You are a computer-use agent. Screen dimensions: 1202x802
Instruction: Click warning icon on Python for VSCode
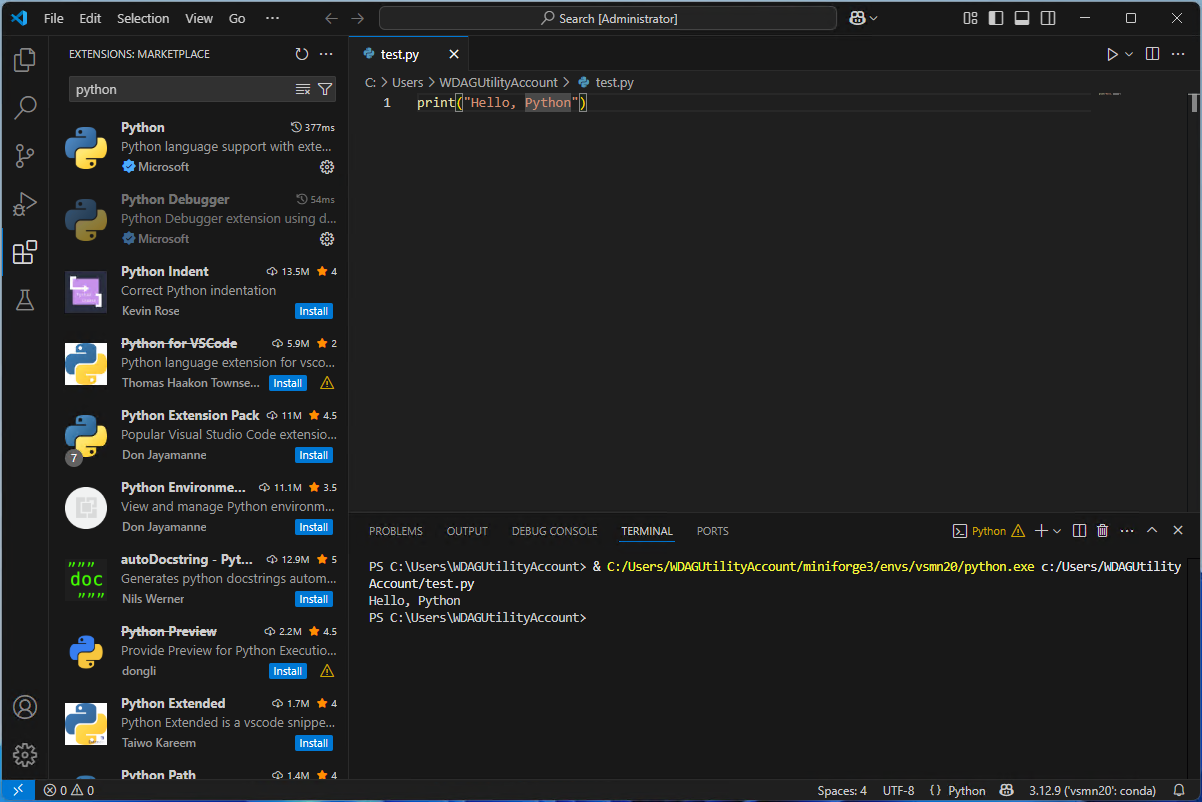[x=327, y=383]
